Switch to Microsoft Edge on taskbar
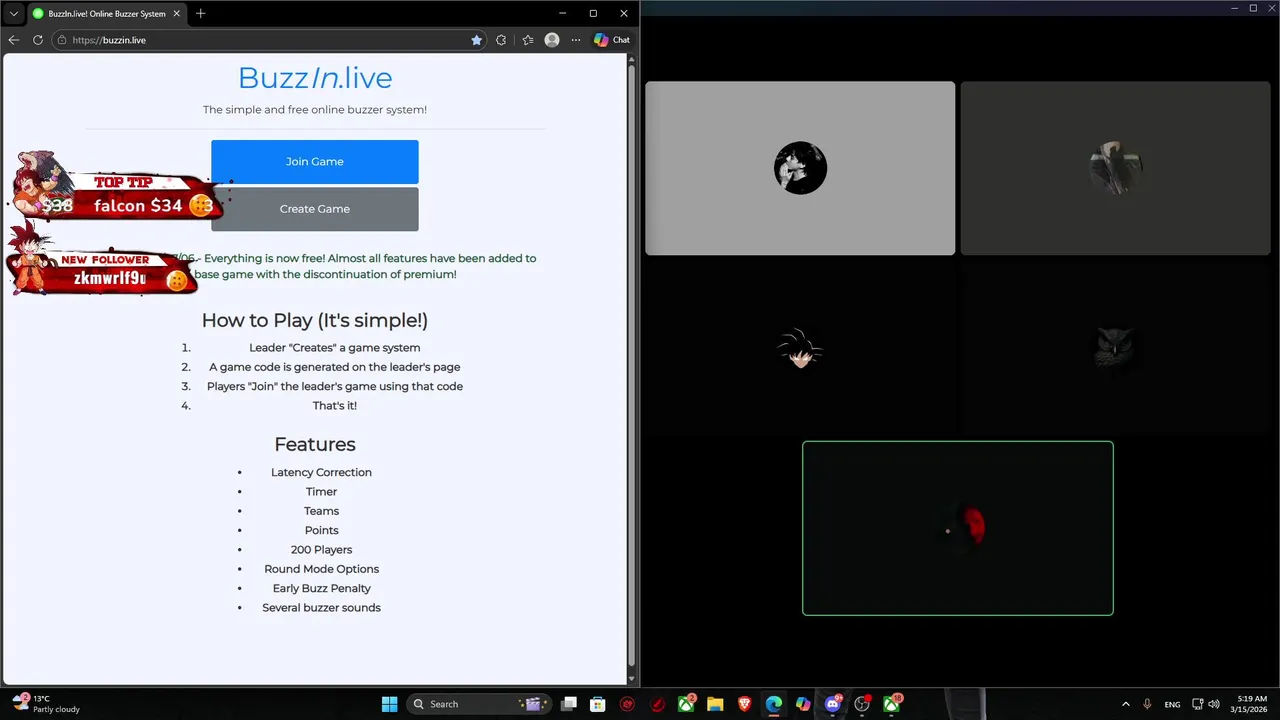 [x=774, y=704]
